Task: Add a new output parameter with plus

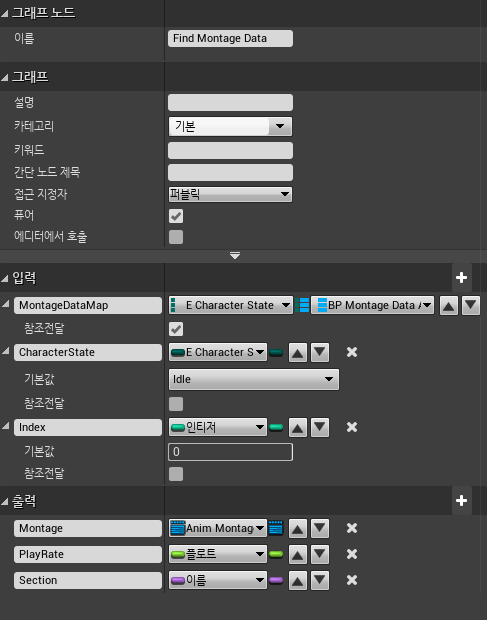Action: point(461,501)
